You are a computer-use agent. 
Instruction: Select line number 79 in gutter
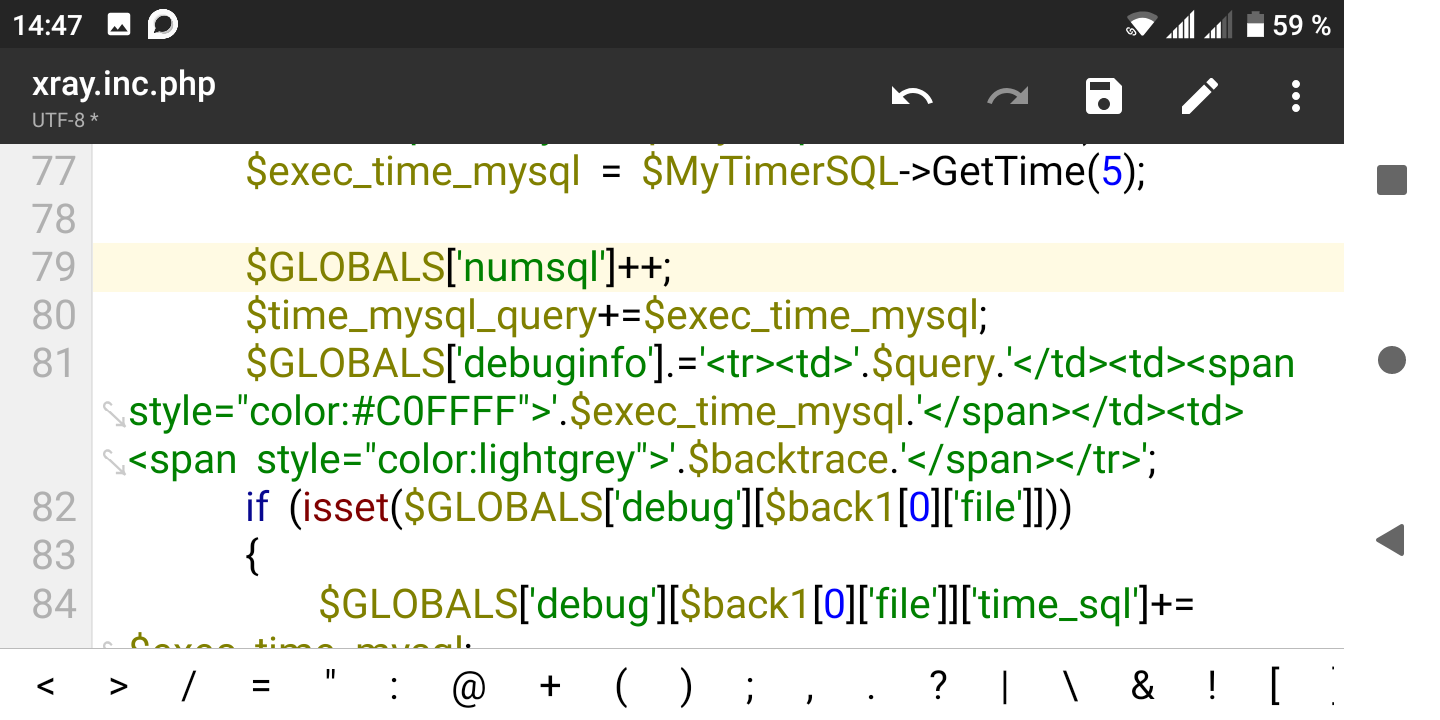pos(54,268)
